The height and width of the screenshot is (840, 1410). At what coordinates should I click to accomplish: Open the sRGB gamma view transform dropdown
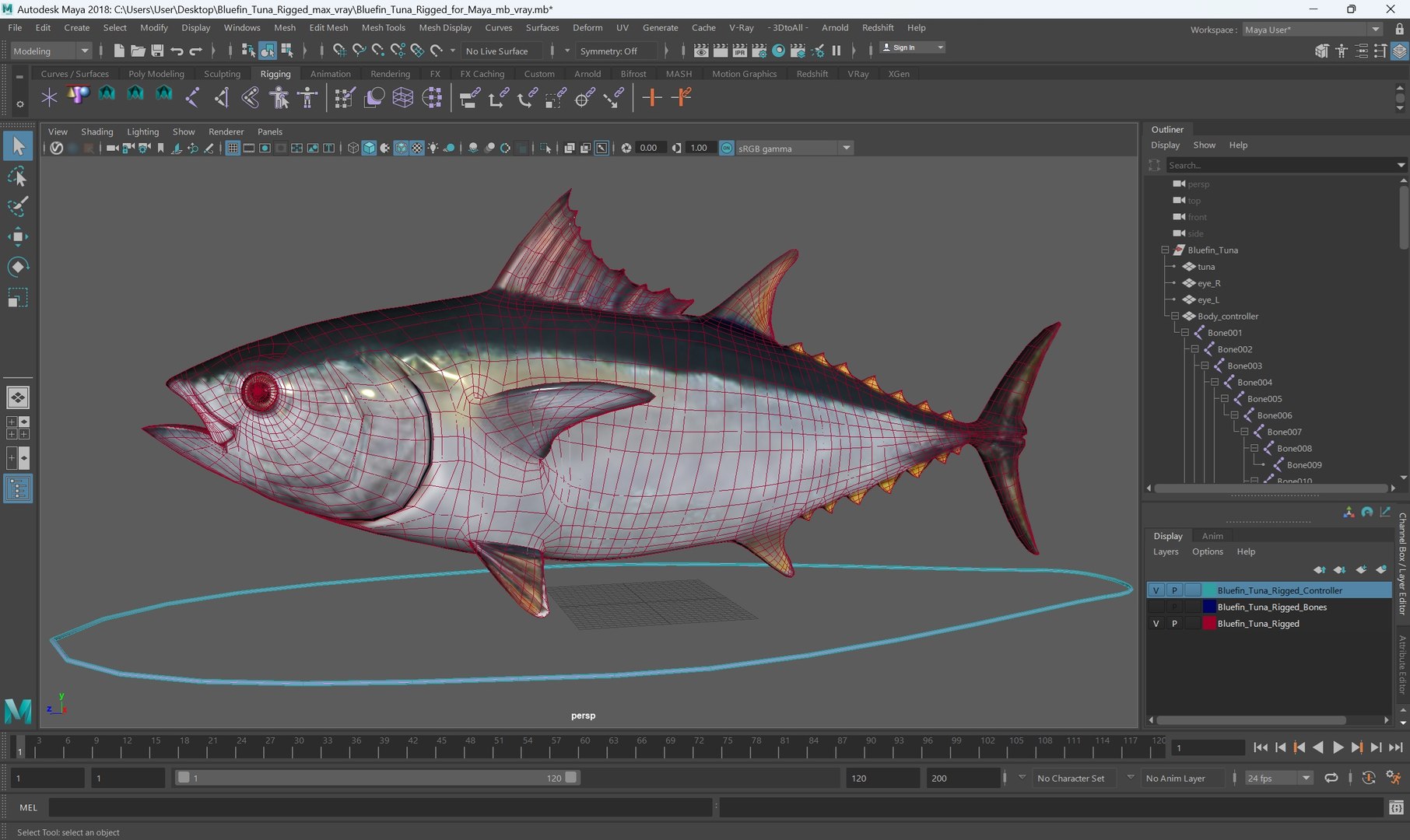pyautogui.click(x=794, y=148)
